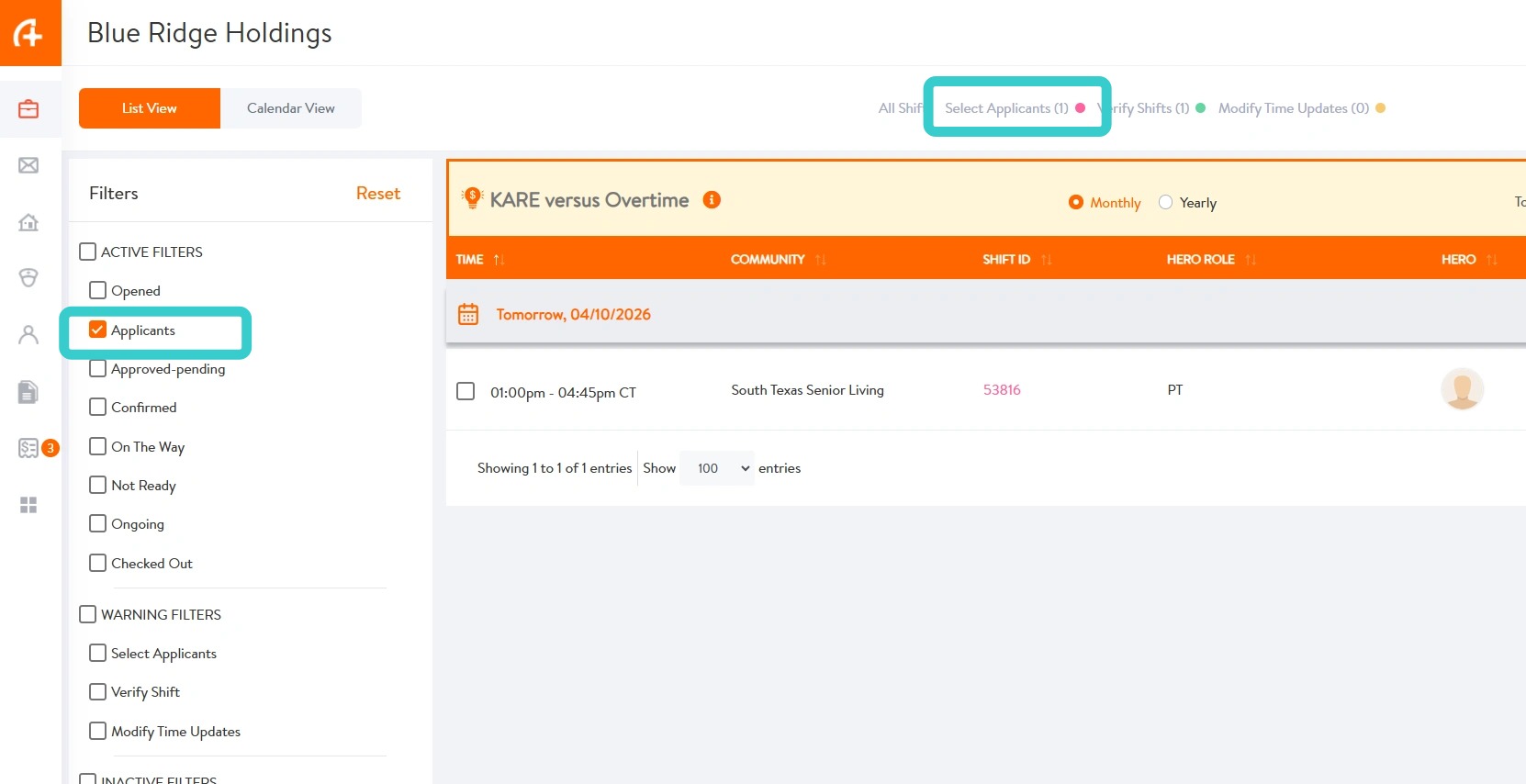Open the documents icon in sidebar

28,392
